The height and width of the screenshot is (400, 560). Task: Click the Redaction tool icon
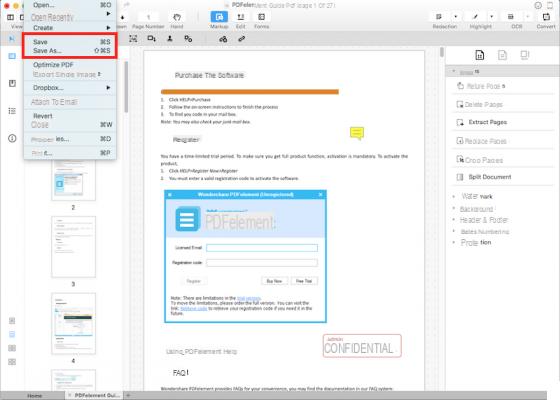coord(439,17)
